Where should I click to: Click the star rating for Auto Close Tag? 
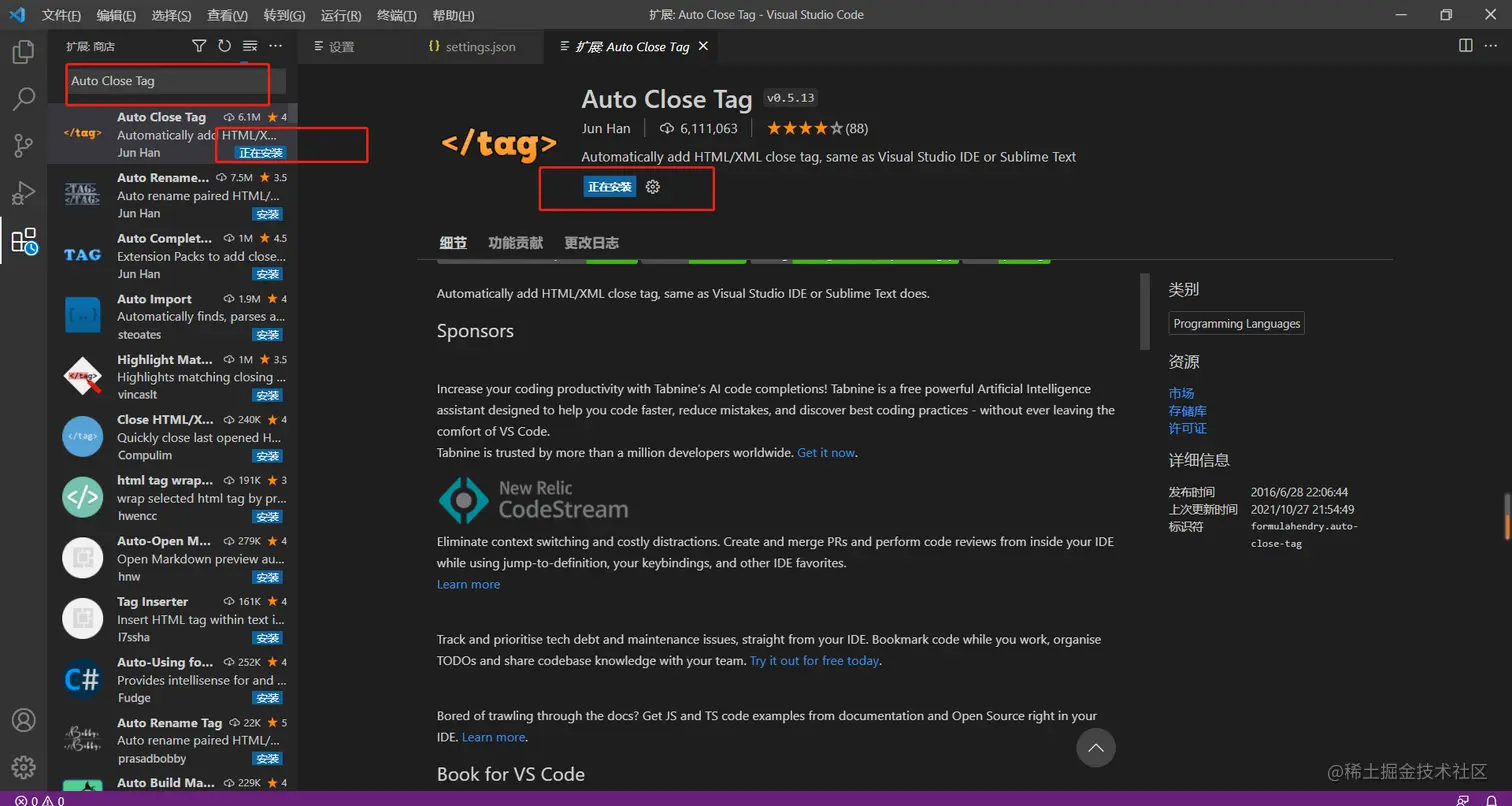[x=817, y=128]
